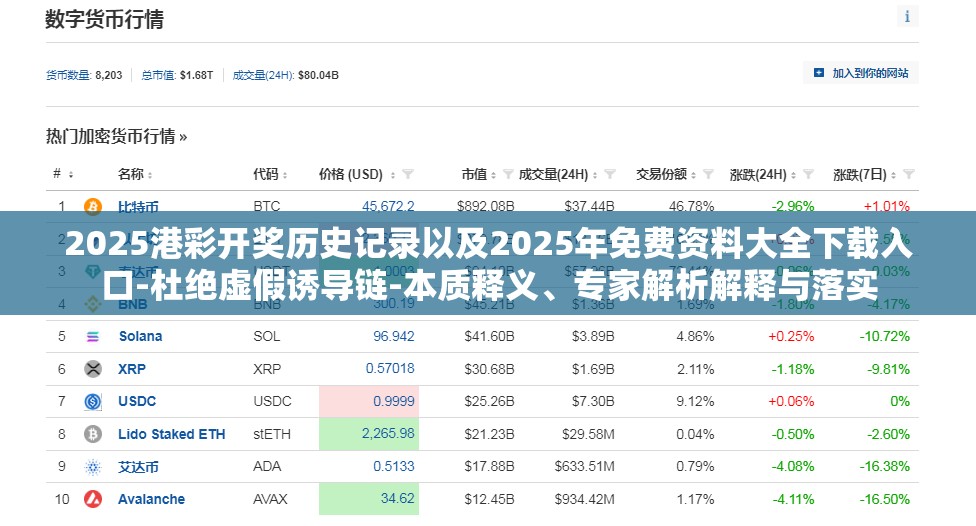The image size is (976, 526).
Task: Select the SOL code cell
Action: point(266,337)
